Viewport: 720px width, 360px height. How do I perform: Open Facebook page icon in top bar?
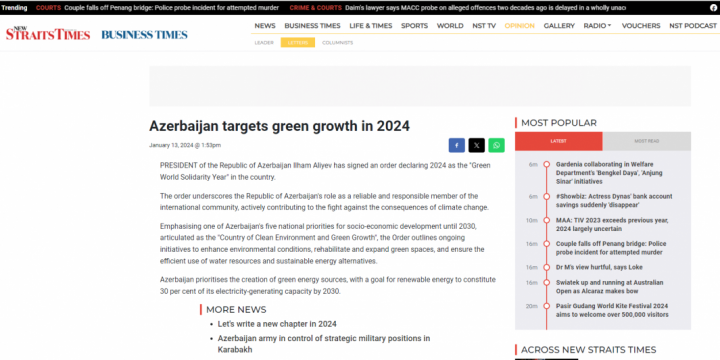click(713, 8)
